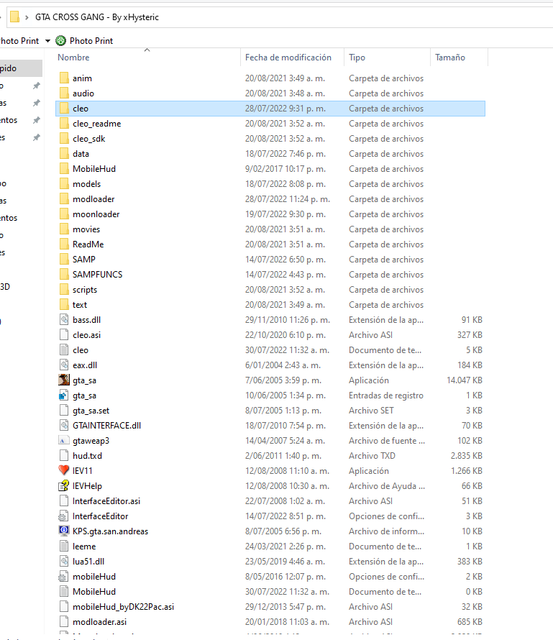
Task: Select the movies folder name
Action: click(x=86, y=229)
